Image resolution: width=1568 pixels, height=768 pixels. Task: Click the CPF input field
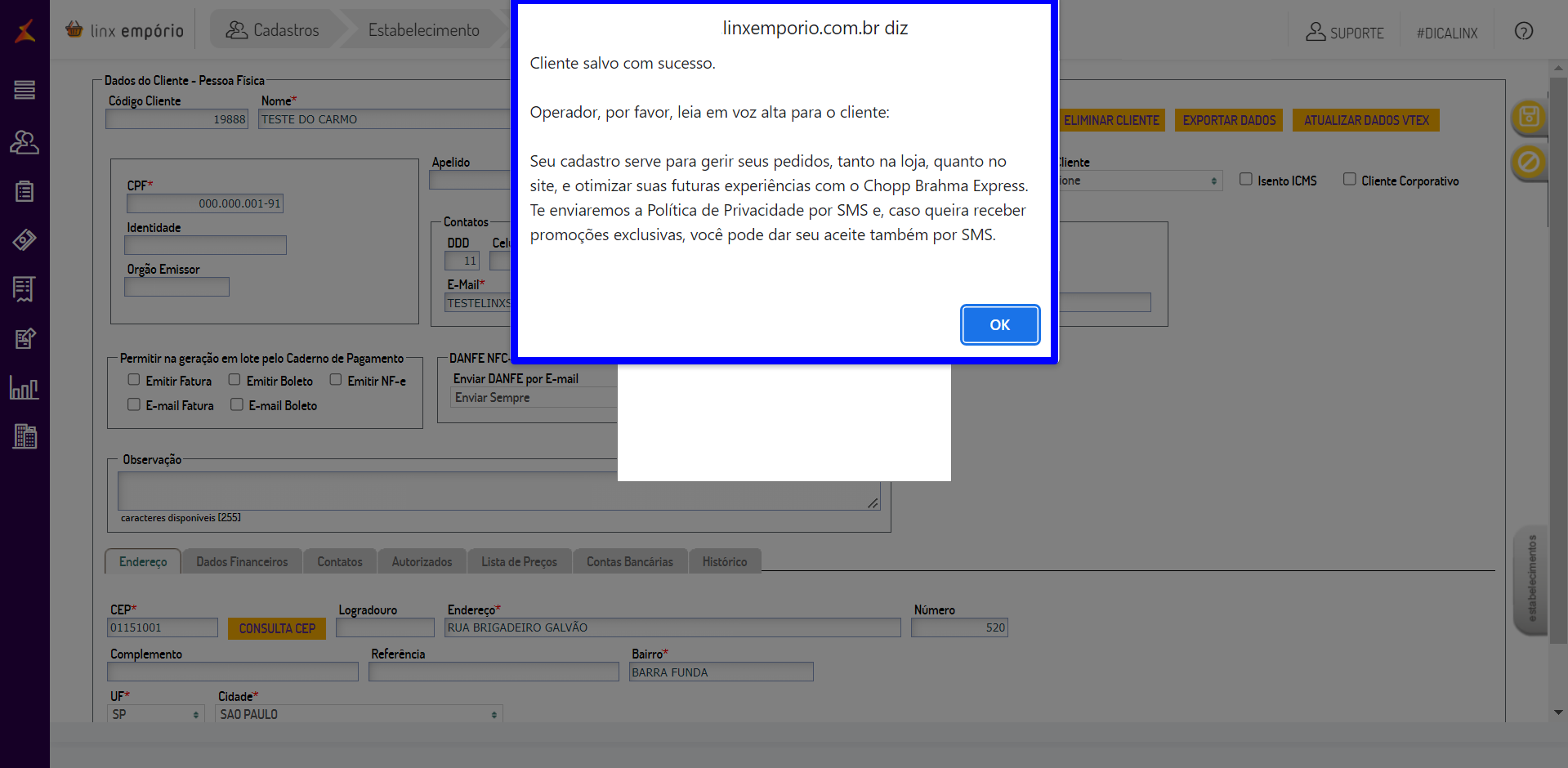(204, 203)
